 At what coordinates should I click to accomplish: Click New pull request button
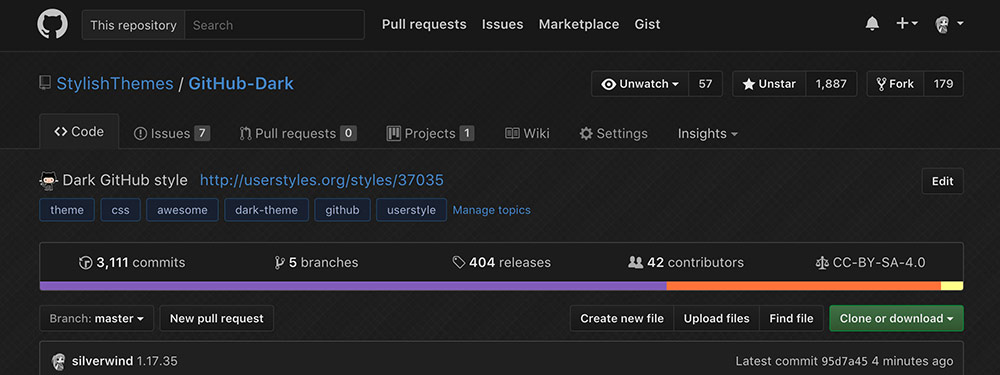point(217,318)
